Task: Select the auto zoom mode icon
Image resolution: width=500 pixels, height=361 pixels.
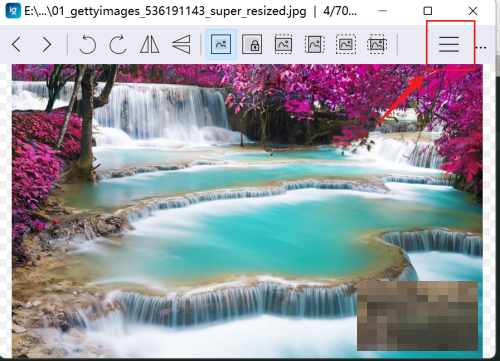Action: (x=221, y=44)
